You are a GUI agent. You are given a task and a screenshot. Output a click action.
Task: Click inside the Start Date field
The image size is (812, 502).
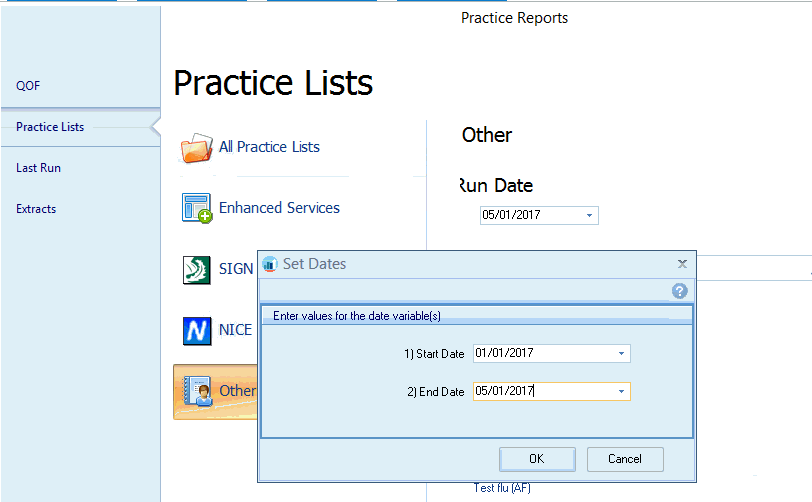tap(540, 354)
